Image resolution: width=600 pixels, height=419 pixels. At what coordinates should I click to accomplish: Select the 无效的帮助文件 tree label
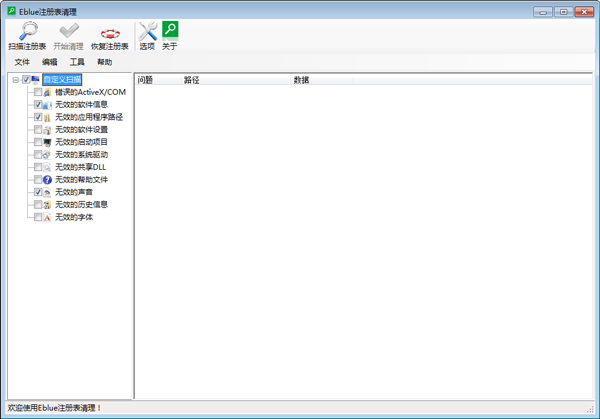coord(81,179)
